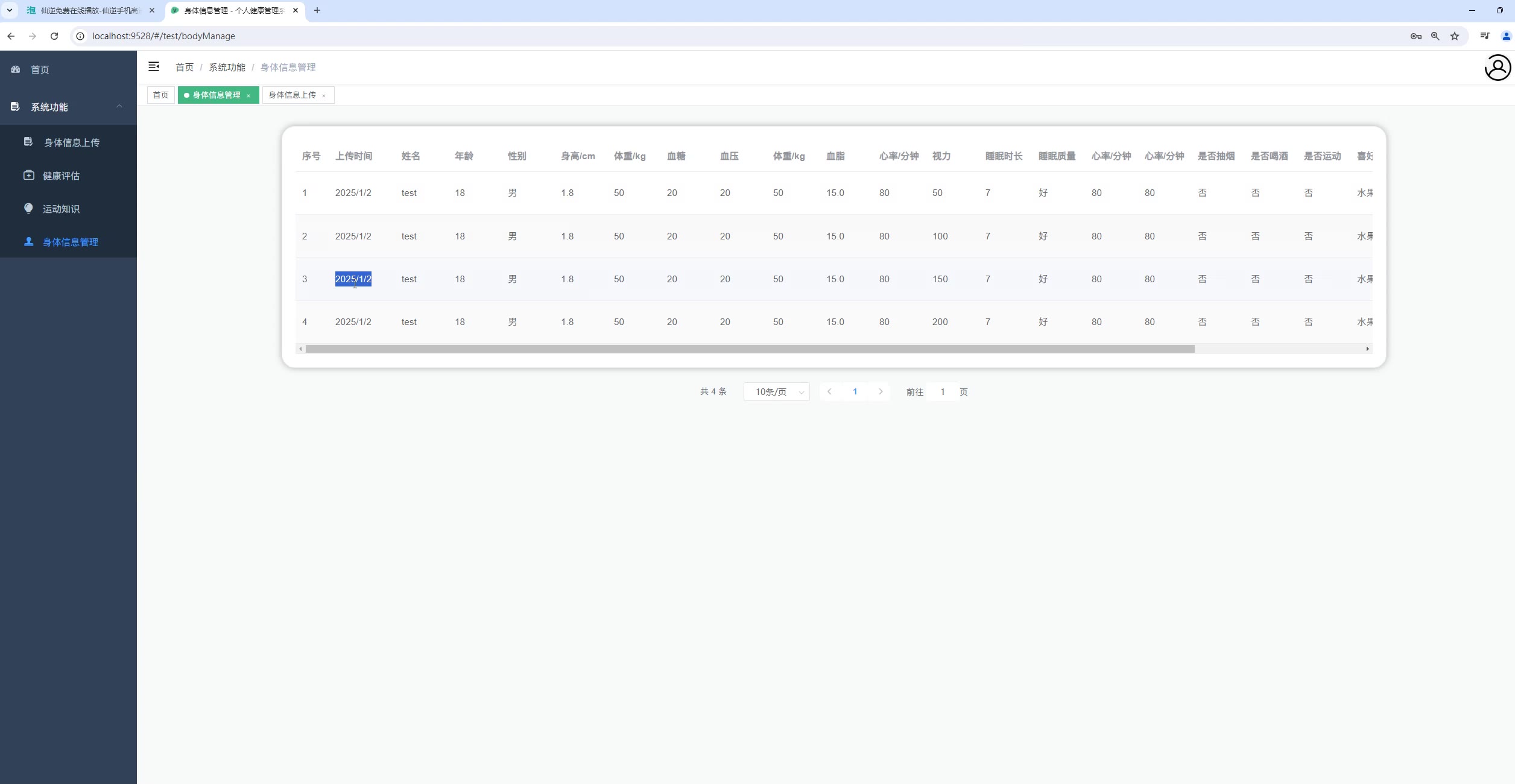Switch to the 身体信息上传 tag tab
The width and height of the screenshot is (1515, 784).
pyautogui.click(x=293, y=95)
